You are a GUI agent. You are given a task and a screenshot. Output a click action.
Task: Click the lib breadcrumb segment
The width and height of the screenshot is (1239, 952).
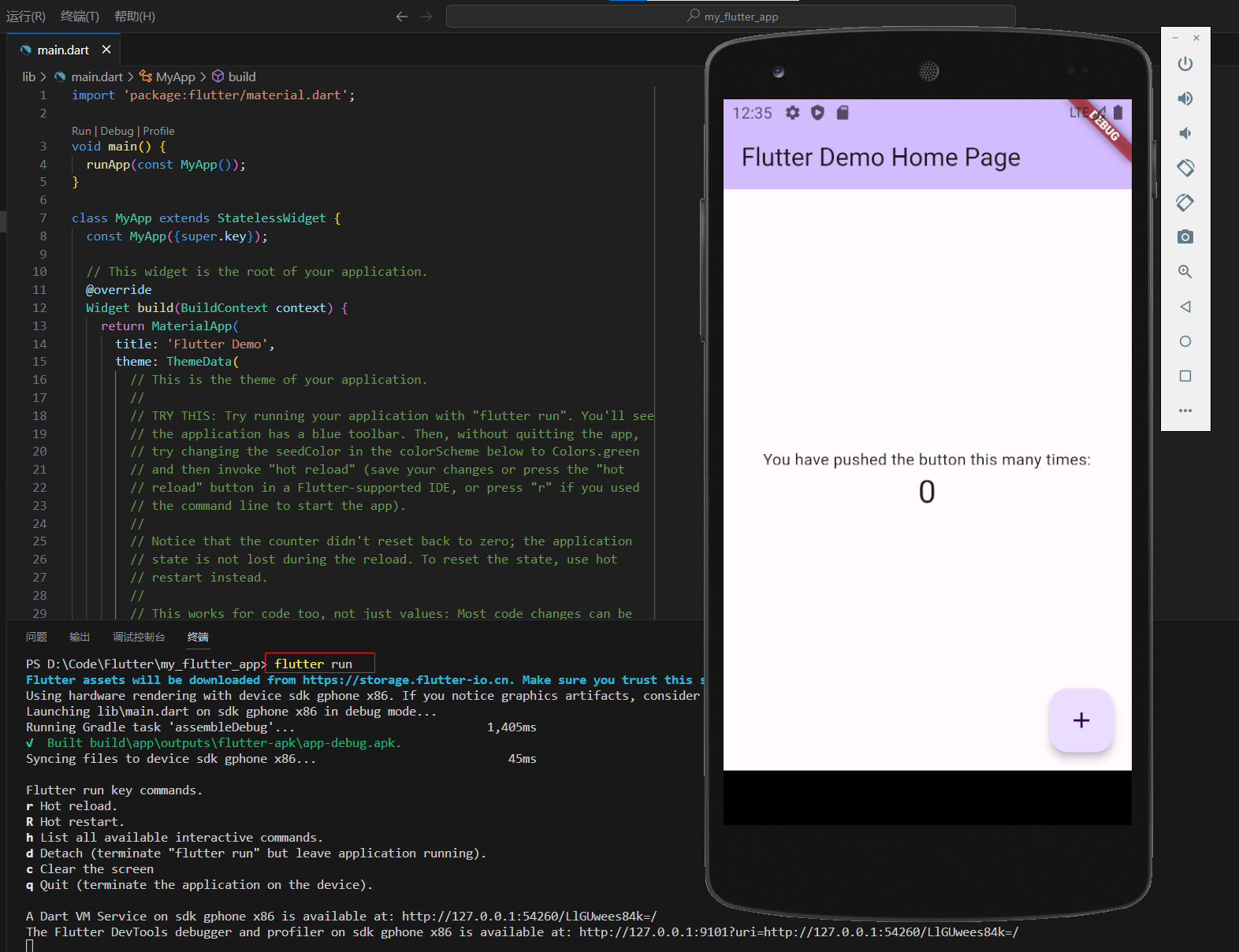click(28, 76)
